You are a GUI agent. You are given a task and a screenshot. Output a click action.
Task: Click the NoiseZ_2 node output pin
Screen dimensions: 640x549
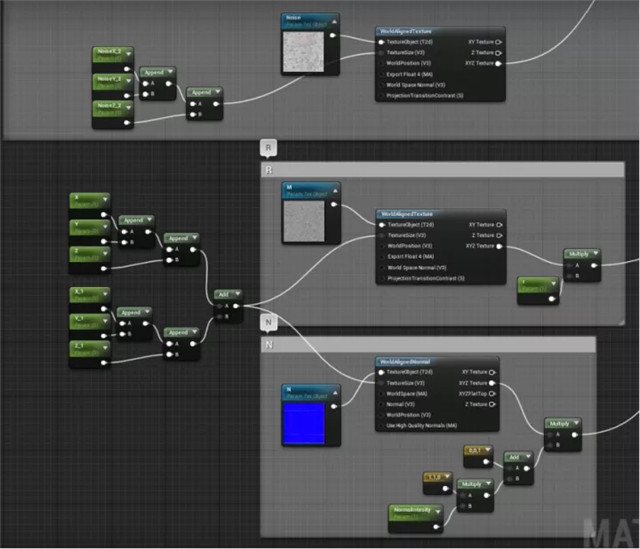pos(127,122)
